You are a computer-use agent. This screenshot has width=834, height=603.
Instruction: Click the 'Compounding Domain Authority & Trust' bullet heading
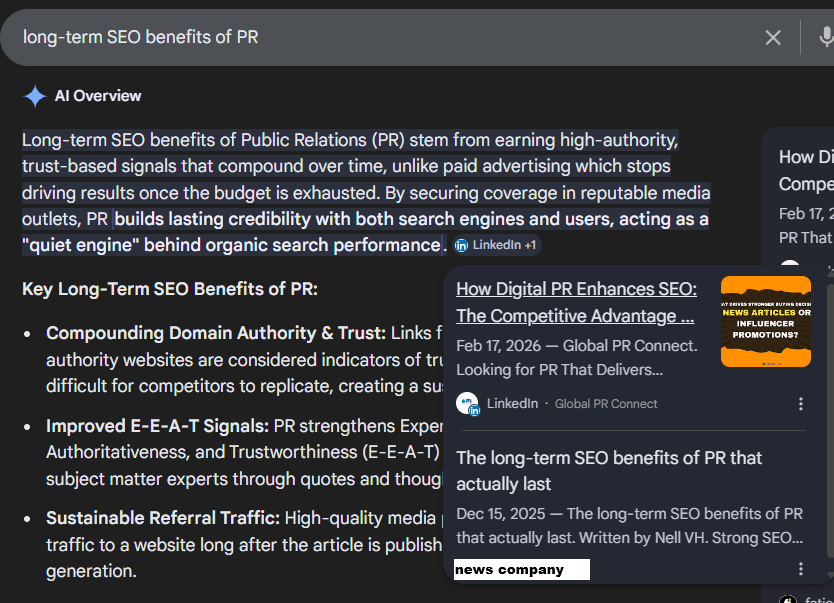(215, 333)
